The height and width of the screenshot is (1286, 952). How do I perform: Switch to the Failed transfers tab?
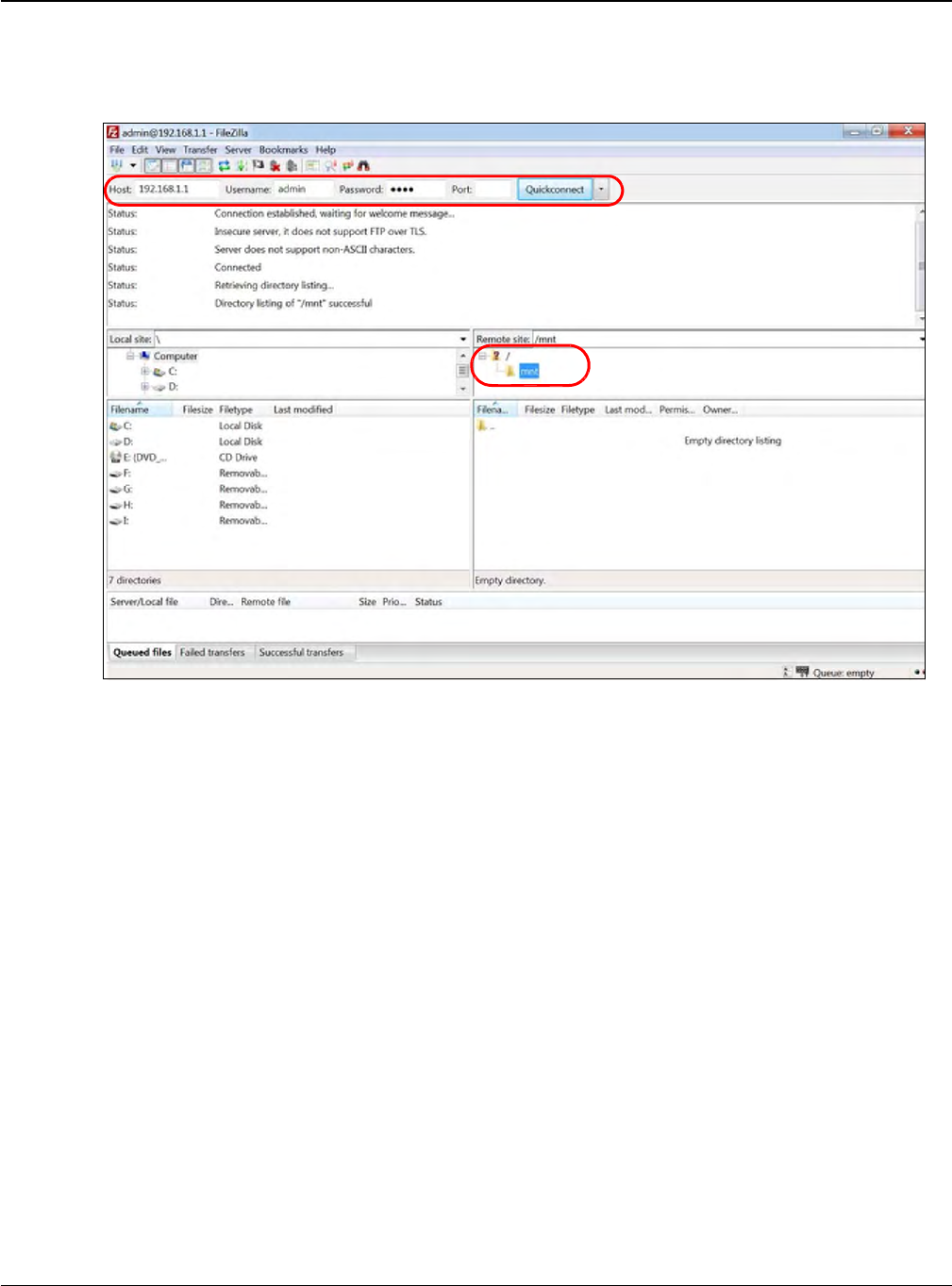coord(212,652)
